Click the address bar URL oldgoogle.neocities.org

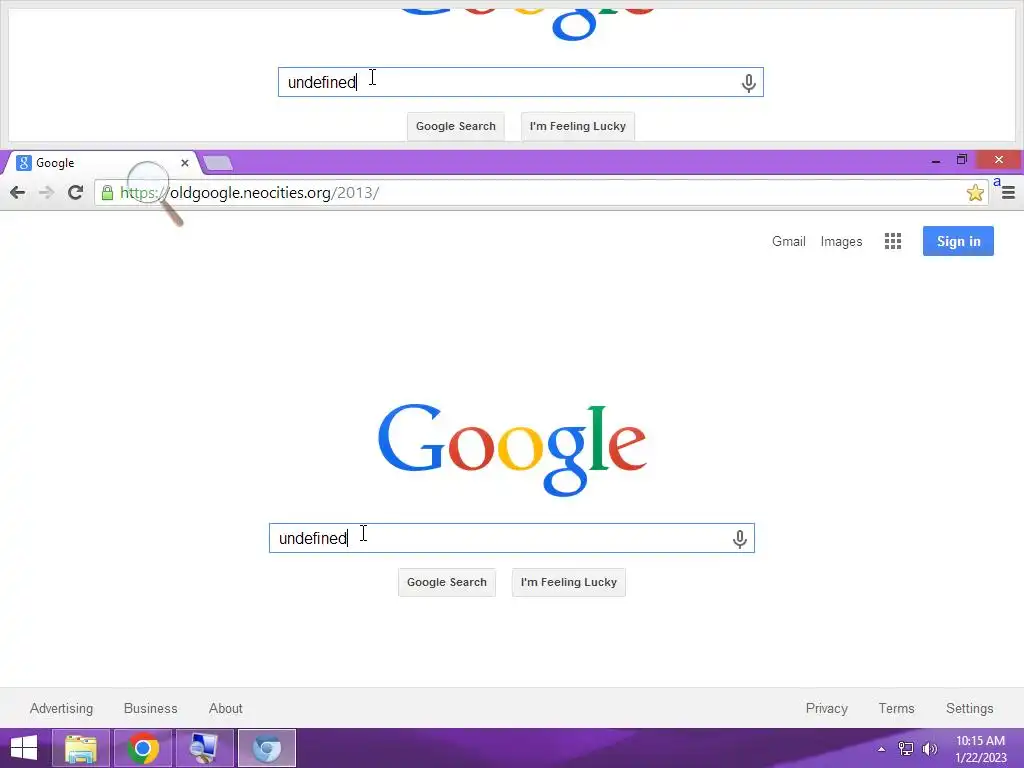pos(249,193)
